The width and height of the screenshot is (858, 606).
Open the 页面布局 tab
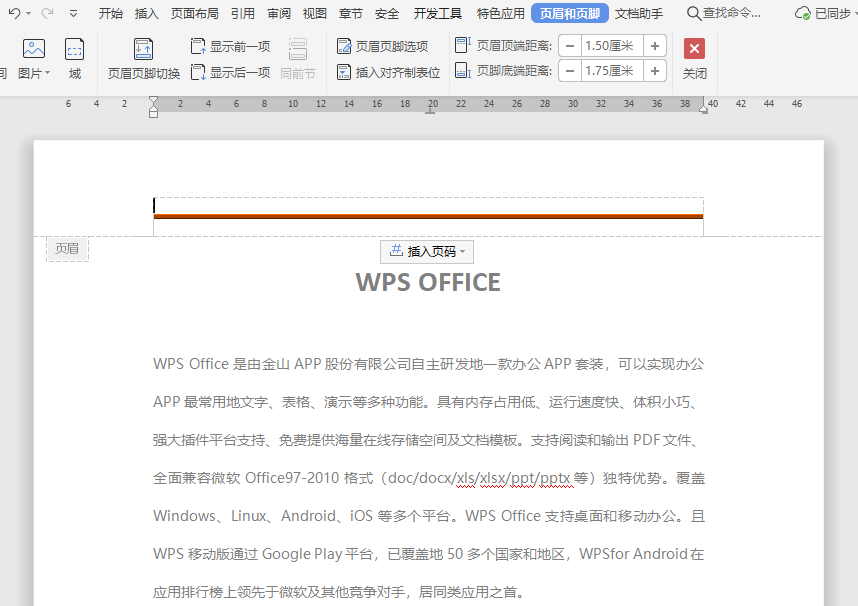[x=194, y=13]
